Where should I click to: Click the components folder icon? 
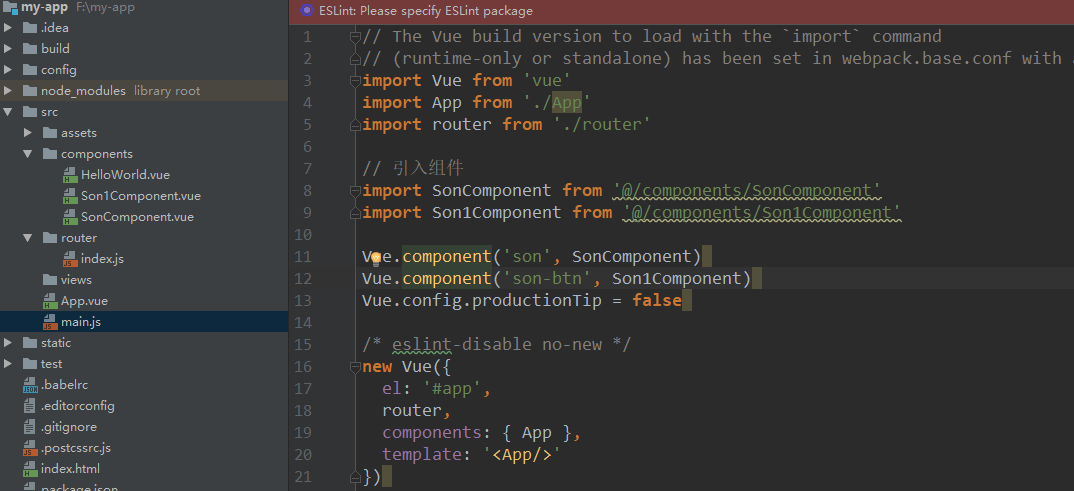click(49, 154)
